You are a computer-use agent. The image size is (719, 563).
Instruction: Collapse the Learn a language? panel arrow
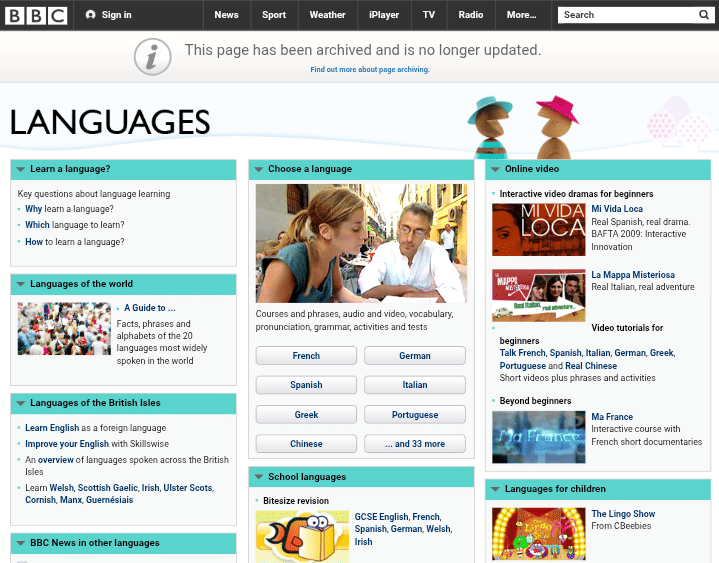point(21,169)
